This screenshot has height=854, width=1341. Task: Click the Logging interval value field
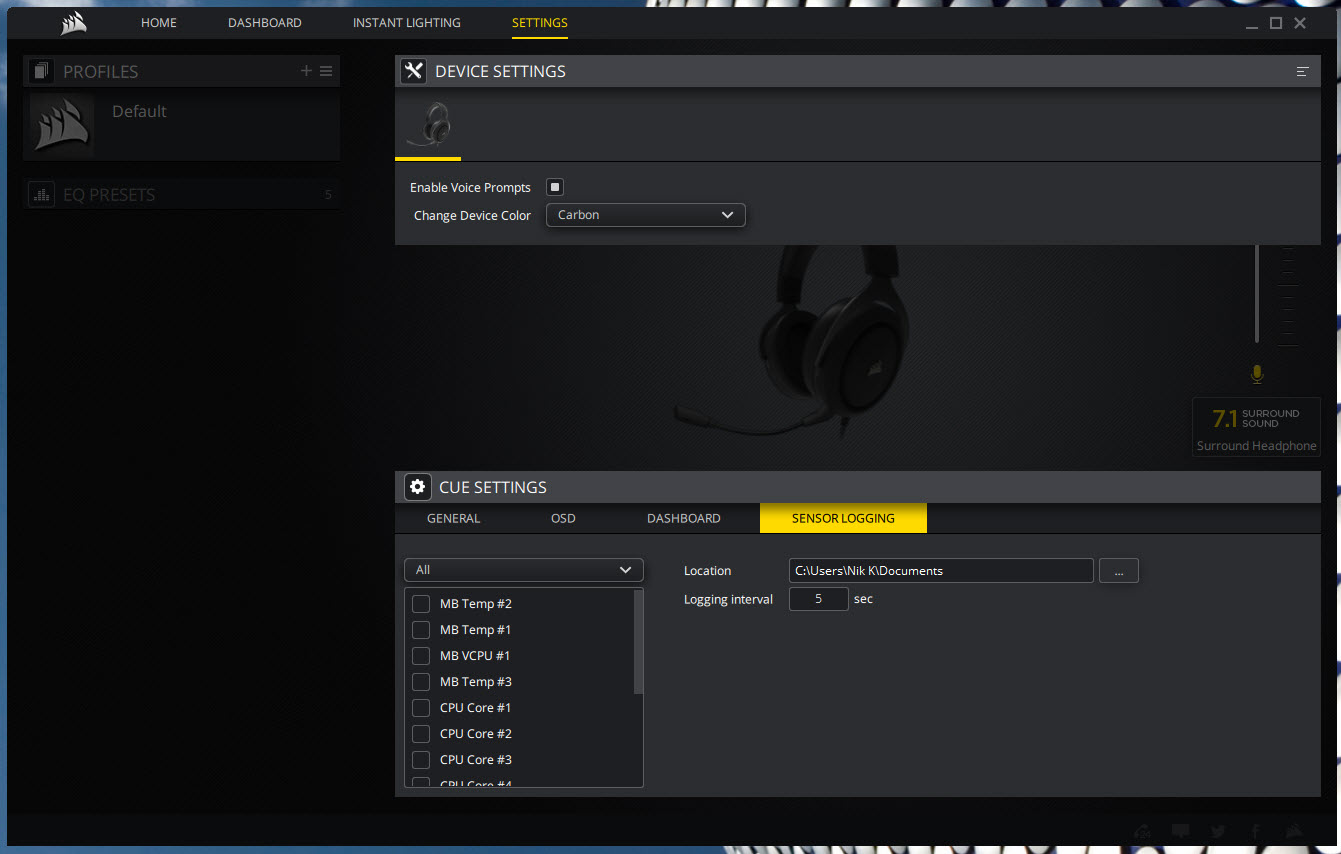pos(819,599)
